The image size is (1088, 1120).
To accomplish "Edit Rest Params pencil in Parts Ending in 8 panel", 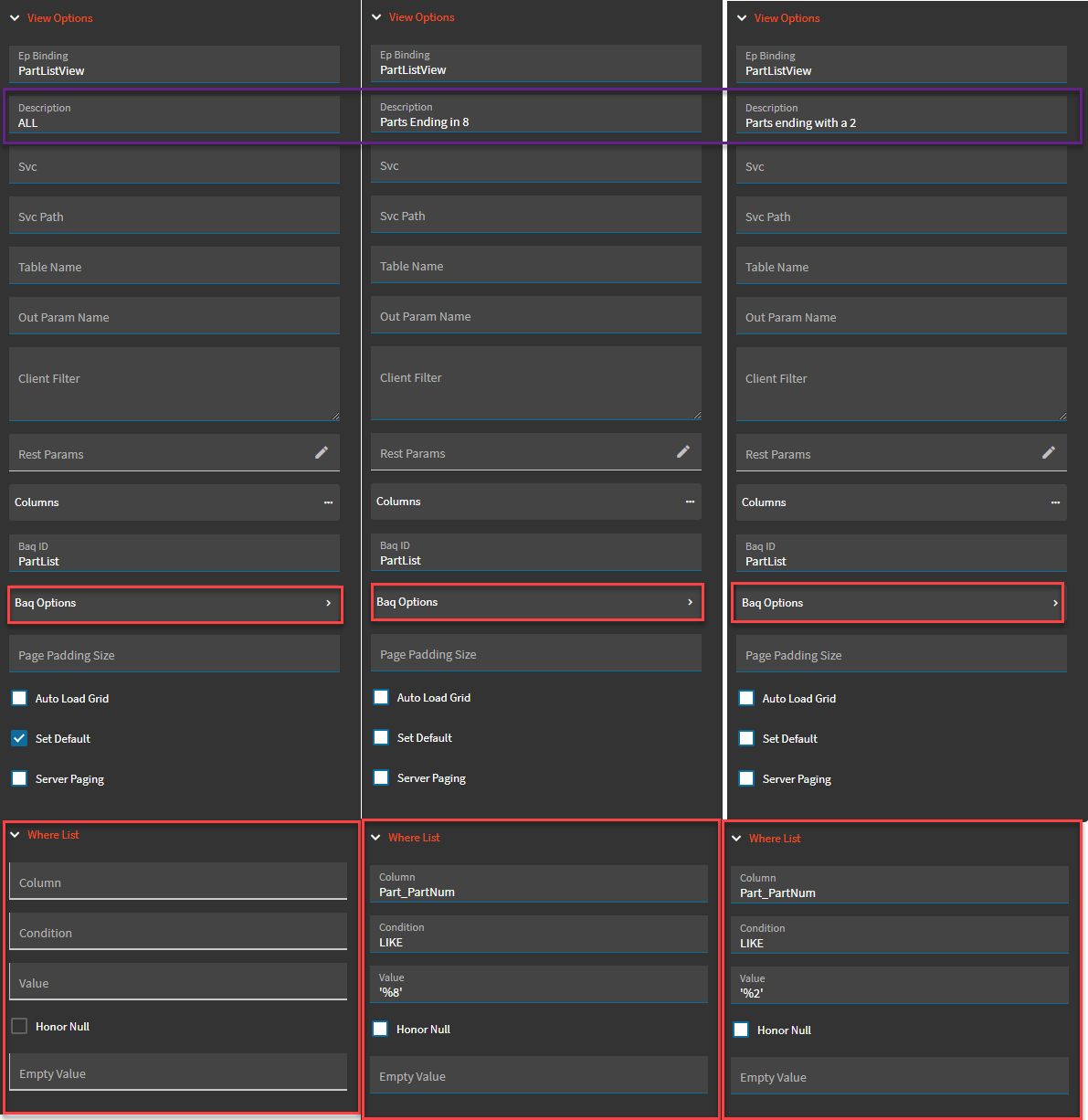I will pos(683,451).
